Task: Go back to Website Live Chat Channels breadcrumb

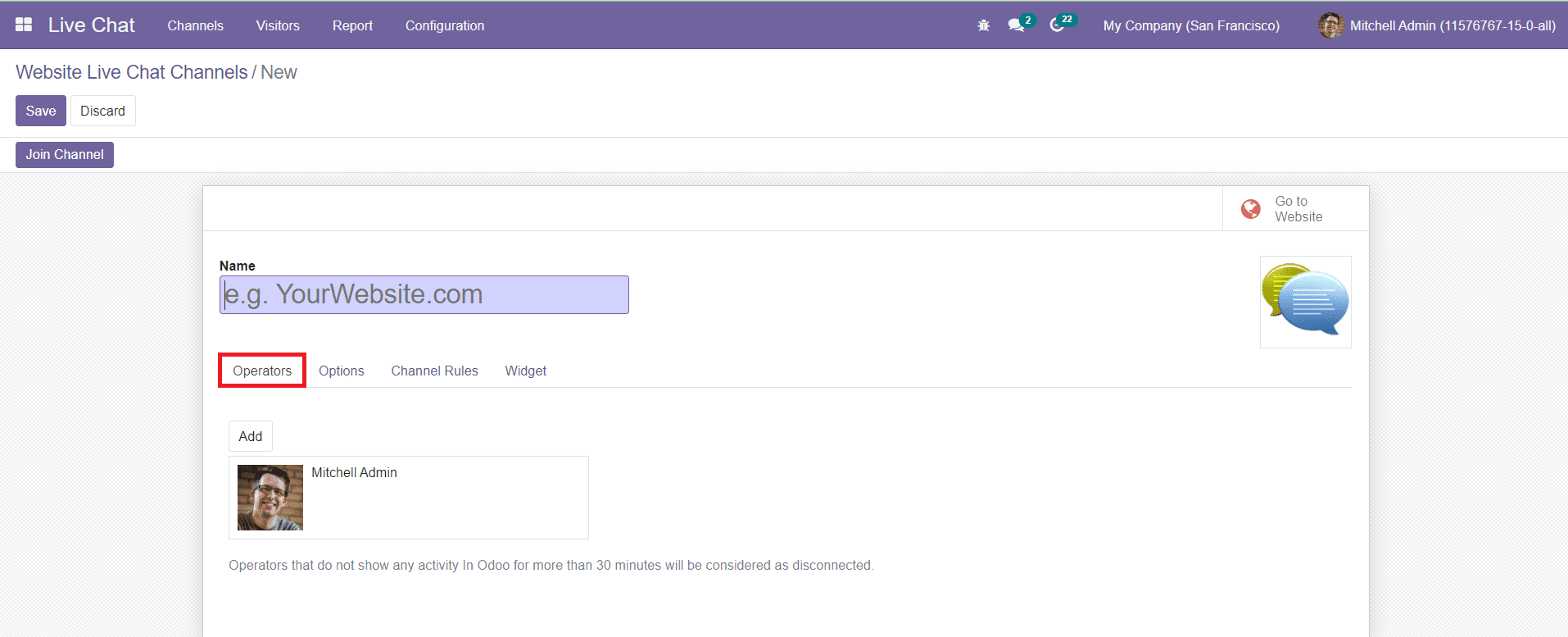Action: click(x=132, y=72)
